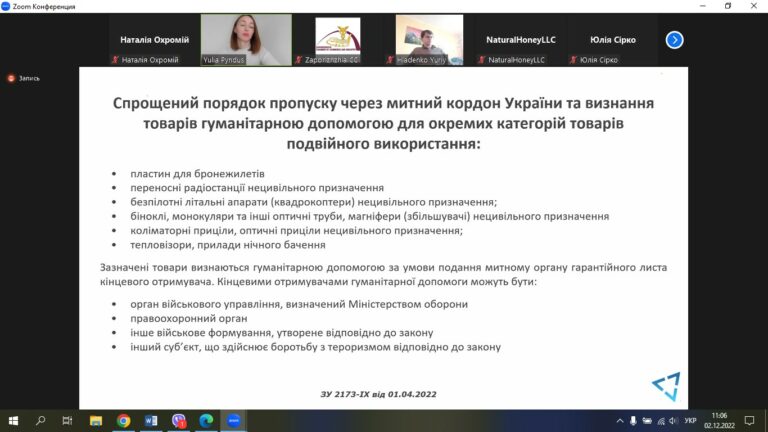Open Viber from taskbar
This screenshot has height=432, width=768.
click(x=179, y=421)
